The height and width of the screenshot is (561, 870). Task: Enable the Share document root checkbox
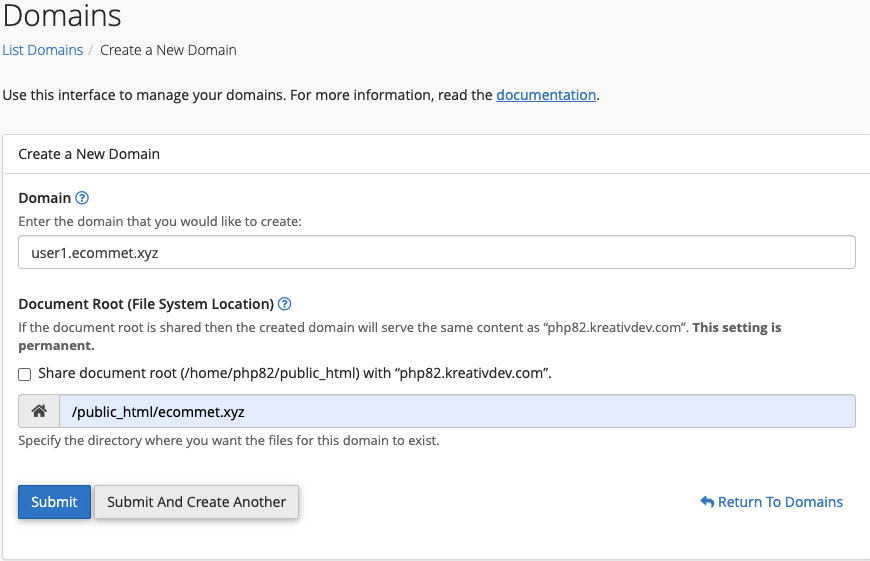point(25,374)
